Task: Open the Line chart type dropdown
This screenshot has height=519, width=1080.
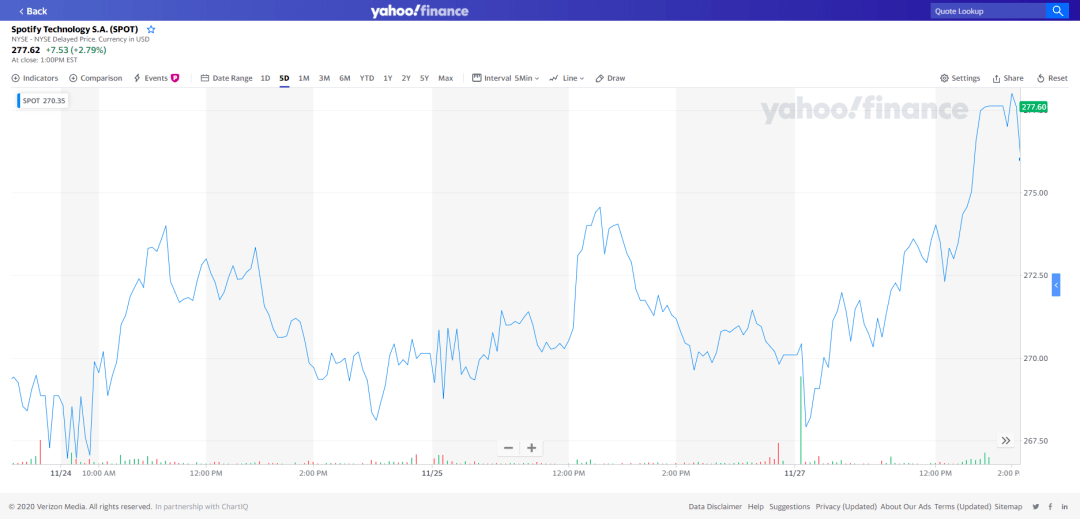Action: click(x=567, y=78)
